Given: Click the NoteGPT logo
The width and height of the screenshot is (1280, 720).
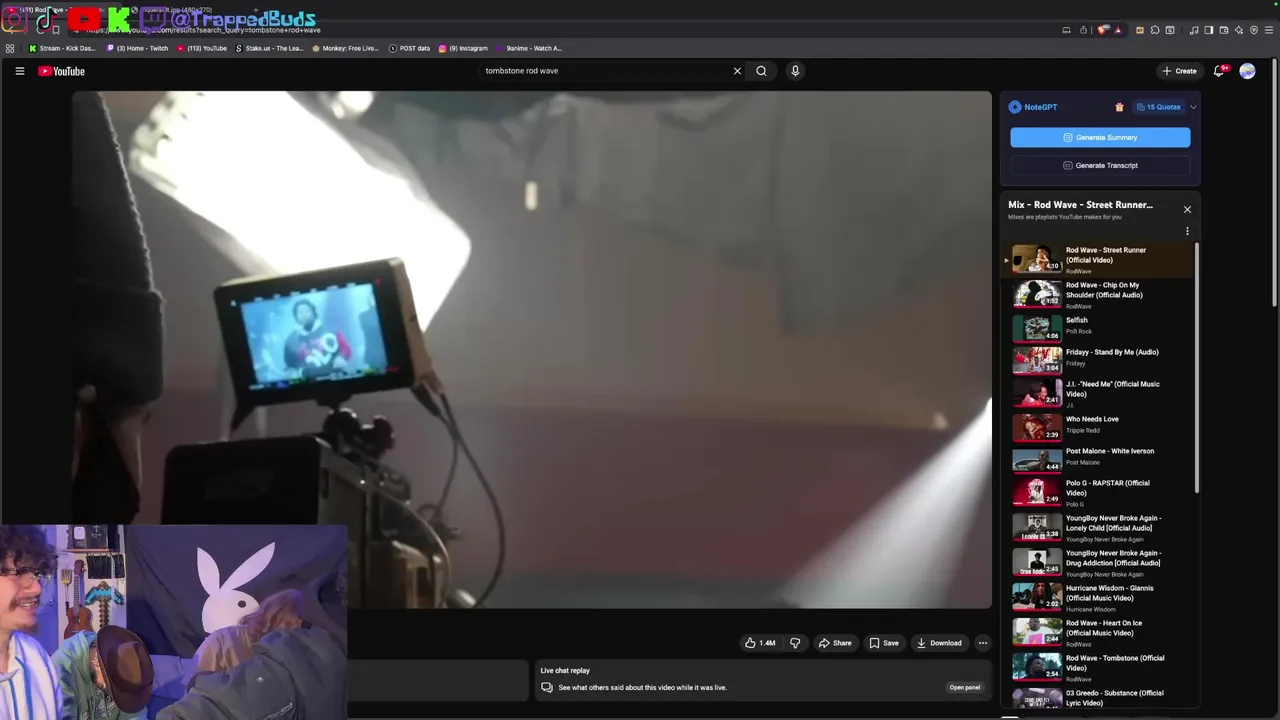Looking at the screenshot, I should pos(1033,107).
